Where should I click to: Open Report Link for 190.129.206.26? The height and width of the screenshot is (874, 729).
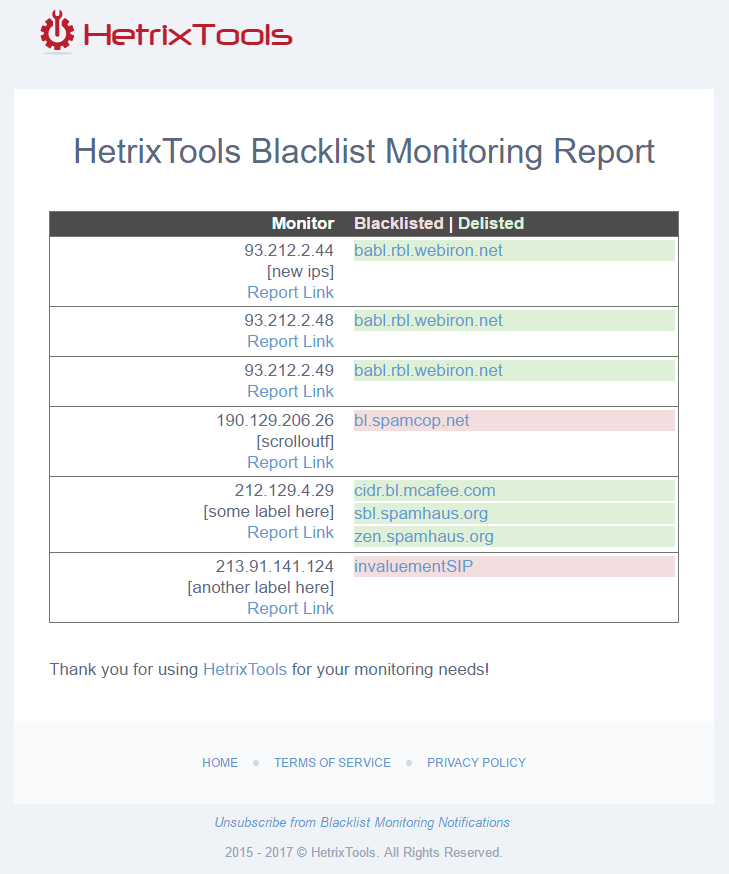pyautogui.click(x=290, y=462)
